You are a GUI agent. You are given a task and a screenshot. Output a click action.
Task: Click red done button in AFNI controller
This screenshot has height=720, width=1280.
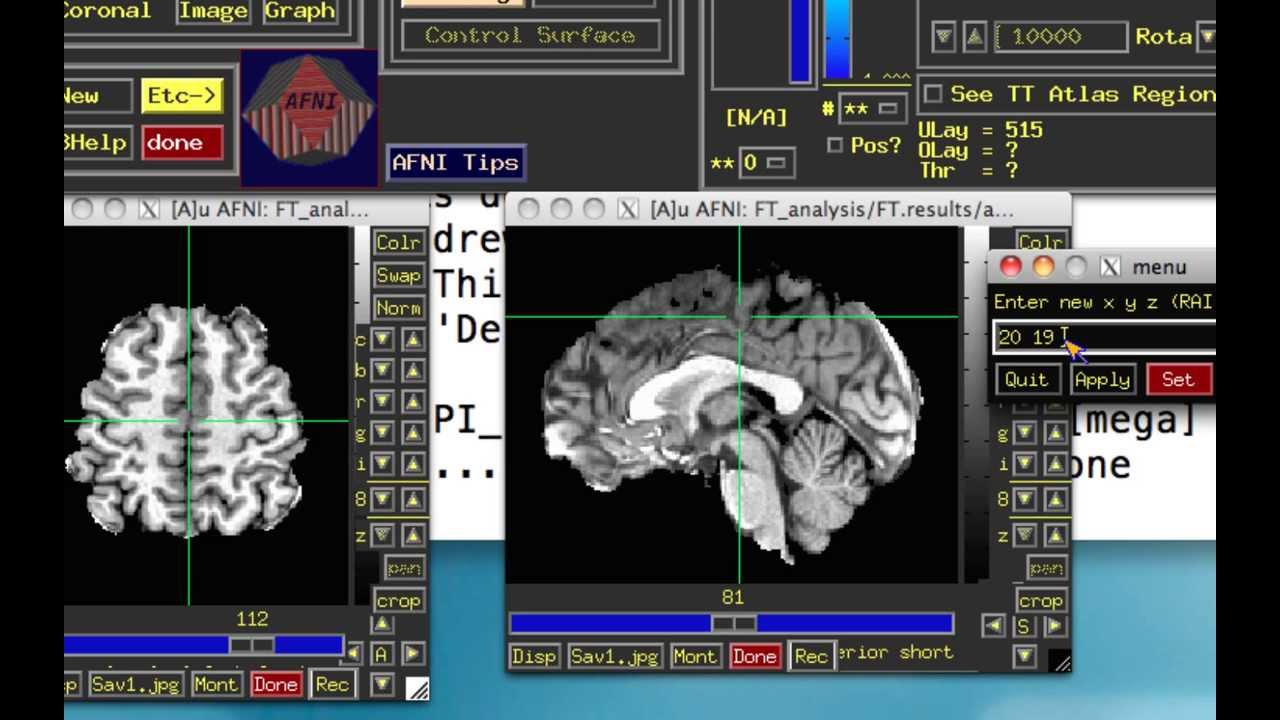pos(182,142)
